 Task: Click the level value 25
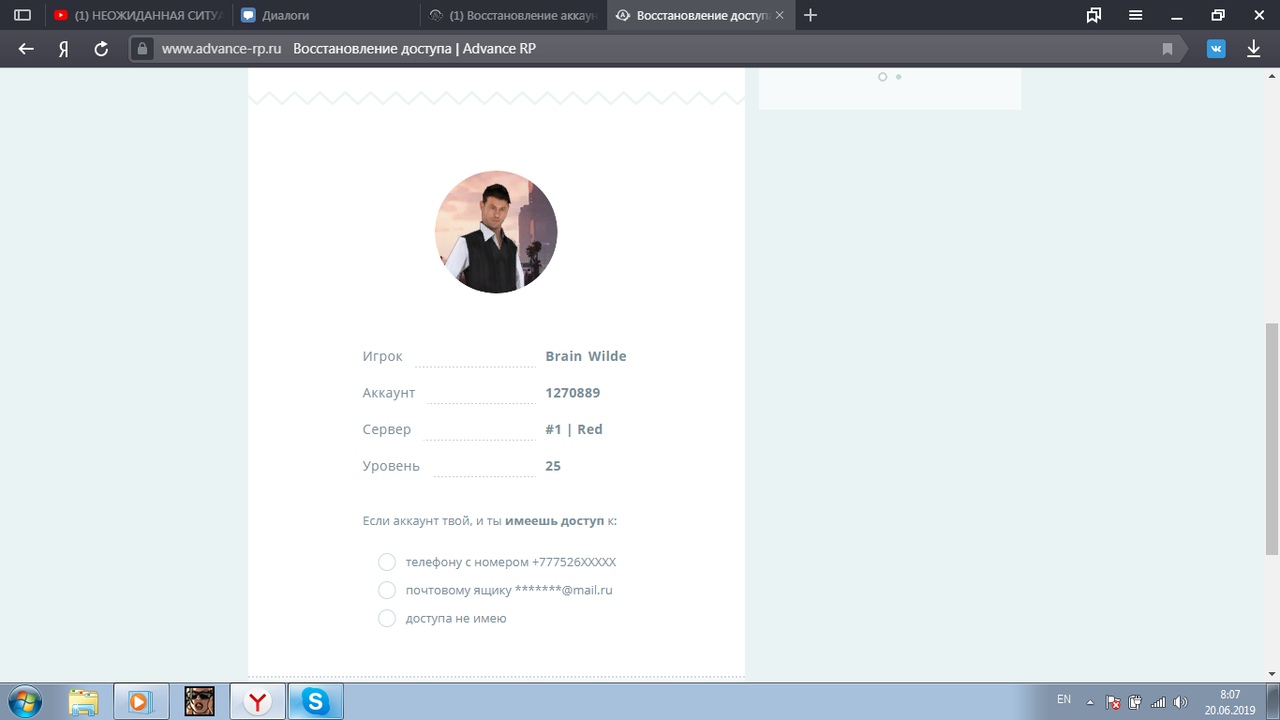tap(553, 466)
